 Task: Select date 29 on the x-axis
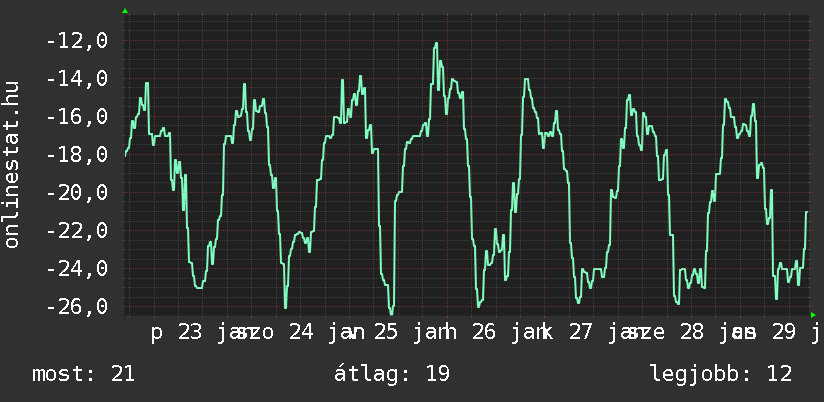(784, 333)
